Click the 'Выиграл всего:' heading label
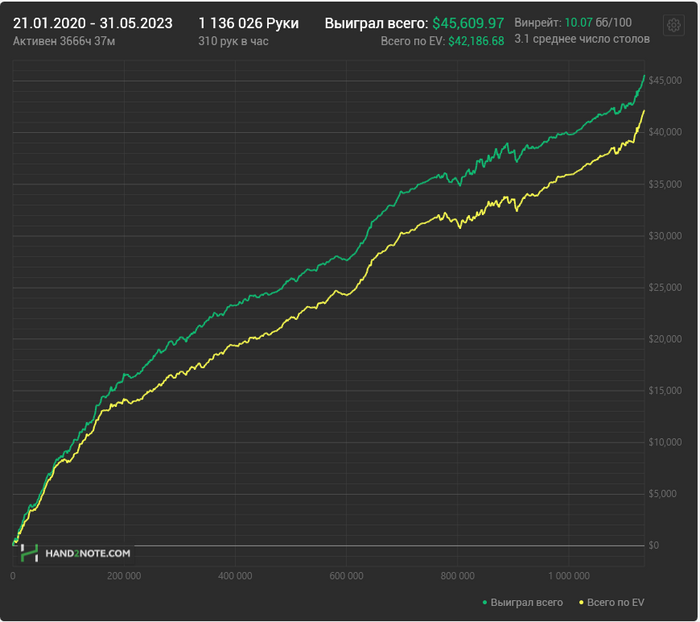Image resolution: width=700 pixels, height=622 pixels. [376, 23]
